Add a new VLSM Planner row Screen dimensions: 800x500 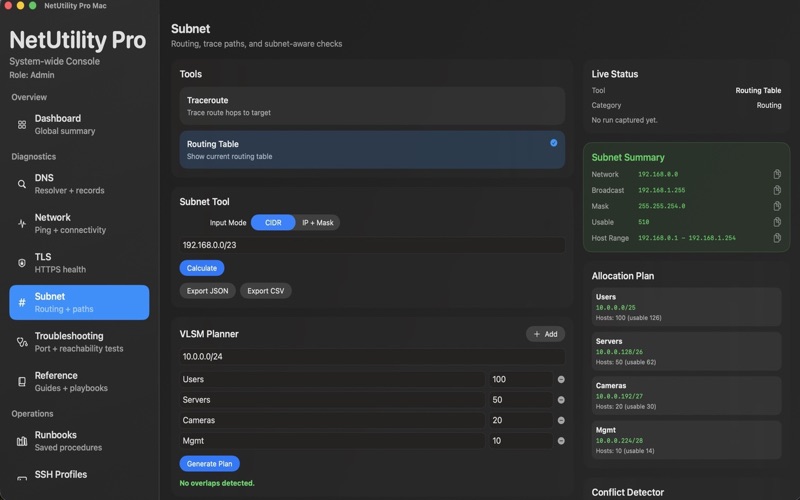click(545, 334)
